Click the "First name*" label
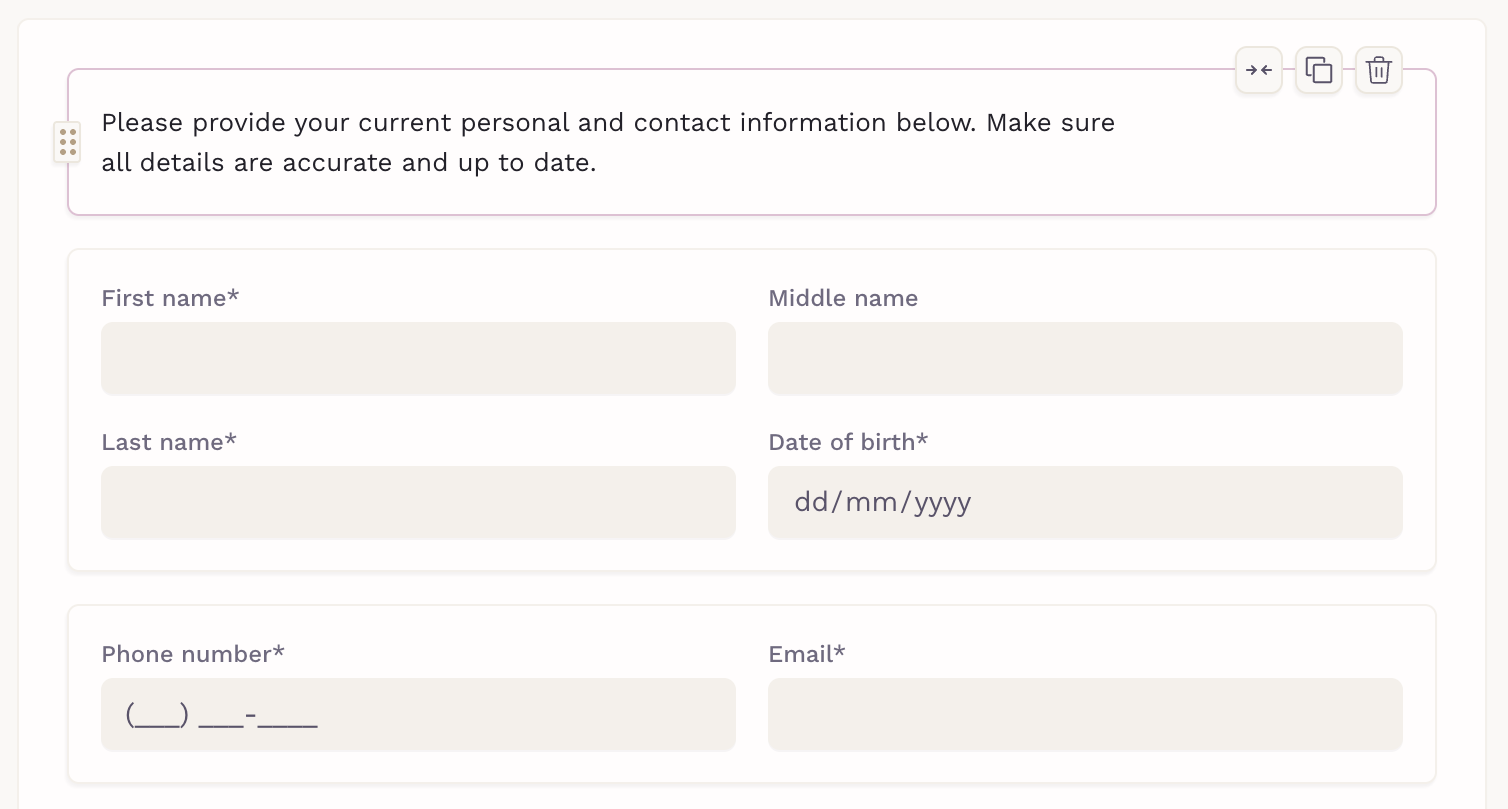This screenshot has height=809, width=1508. click(x=170, y=298)
